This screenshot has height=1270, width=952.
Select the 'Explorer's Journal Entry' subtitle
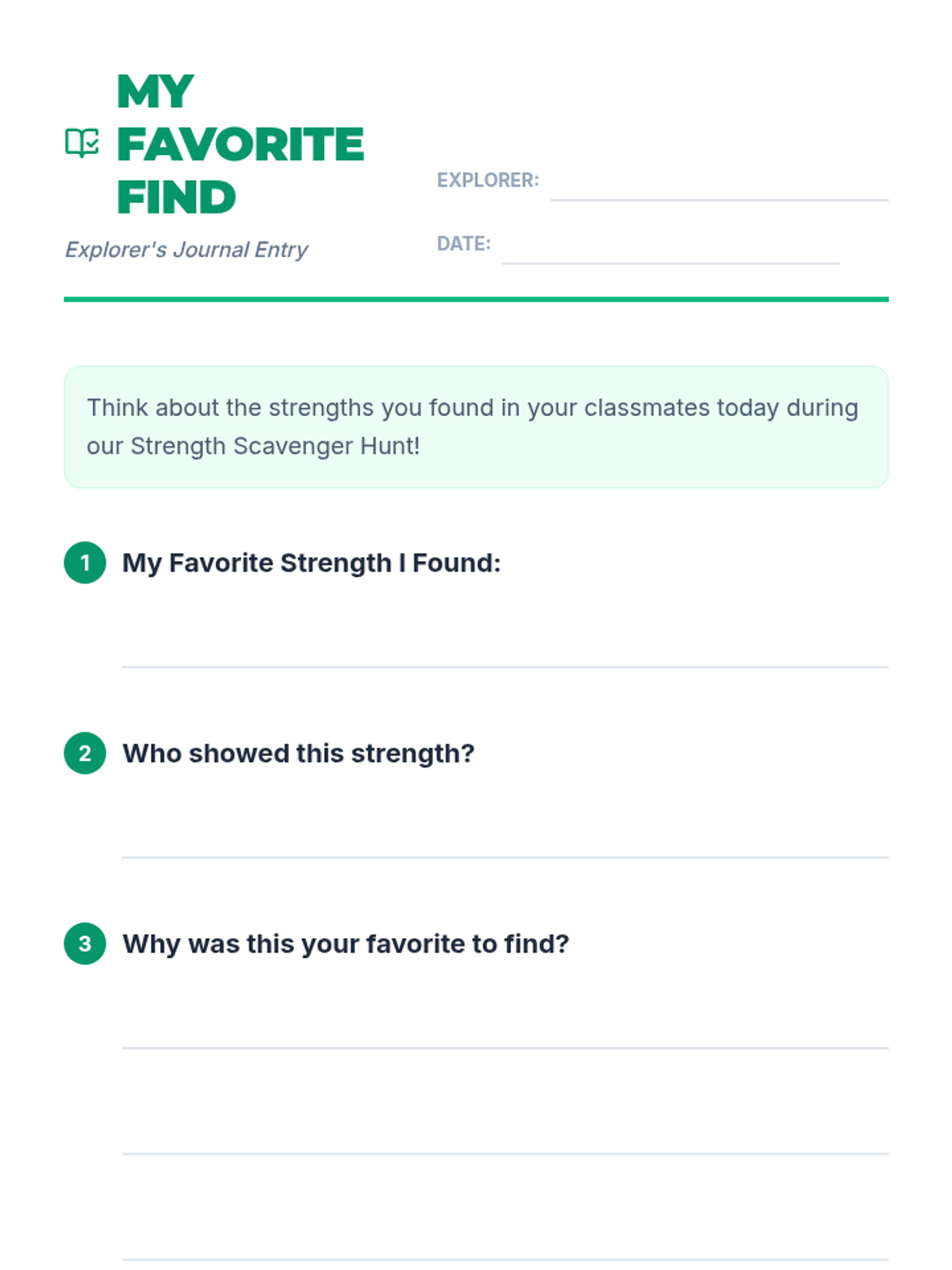[x=186, y=250]
